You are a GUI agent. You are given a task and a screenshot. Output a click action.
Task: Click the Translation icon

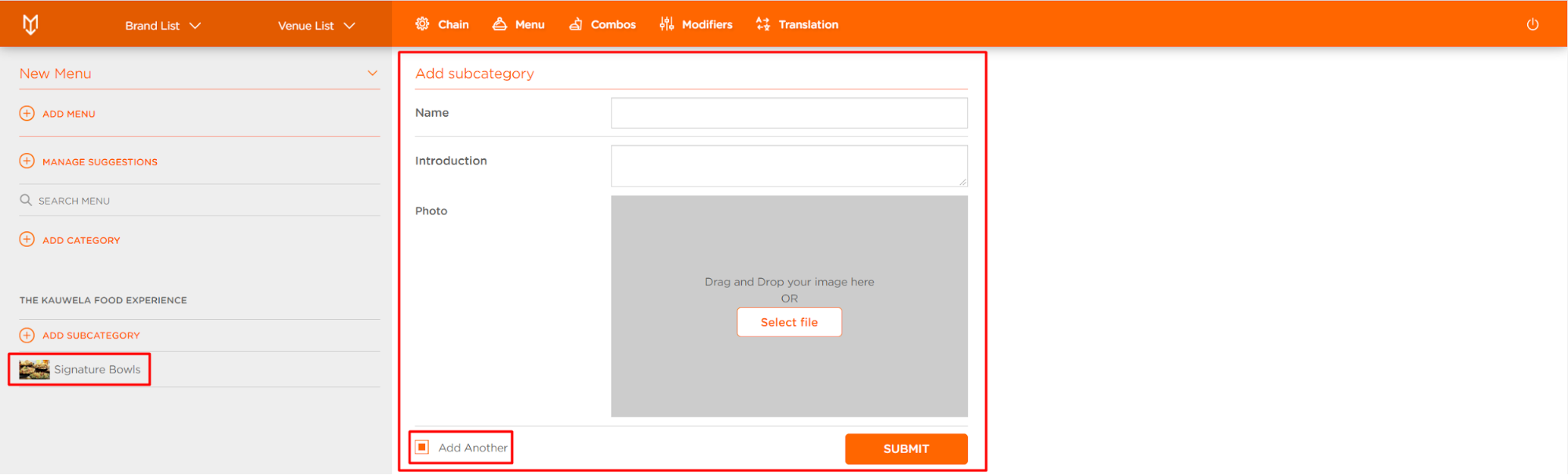pyautogui.click(x=763, y=24)
